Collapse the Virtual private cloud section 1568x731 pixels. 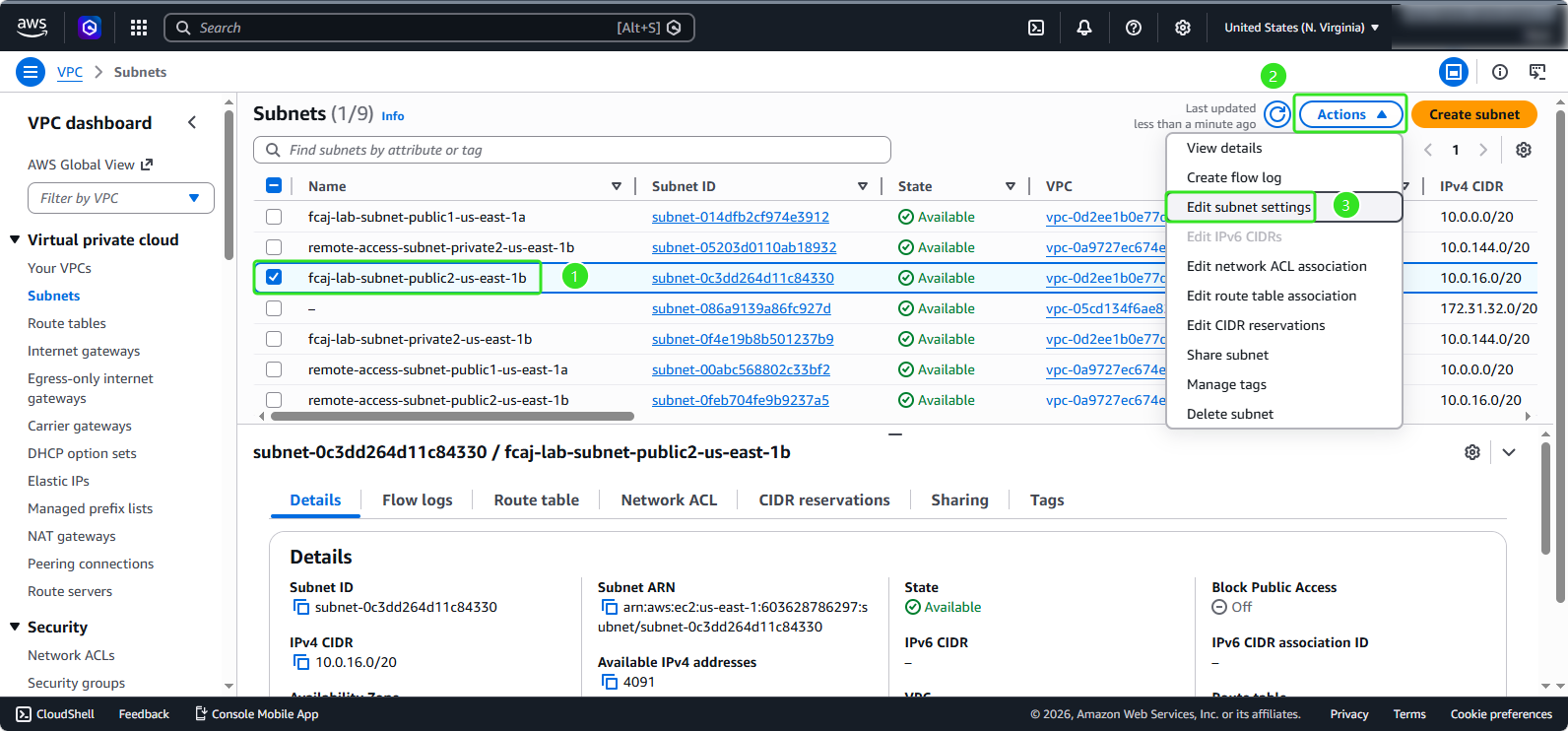pyautogui.click(x=16, y=239)
